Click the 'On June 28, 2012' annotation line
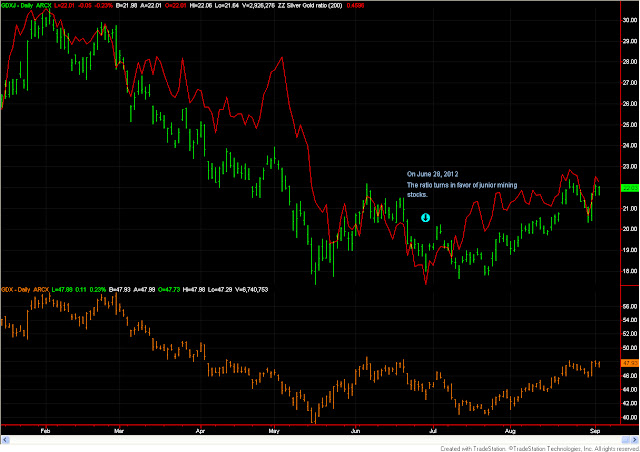 click(432, 174)
